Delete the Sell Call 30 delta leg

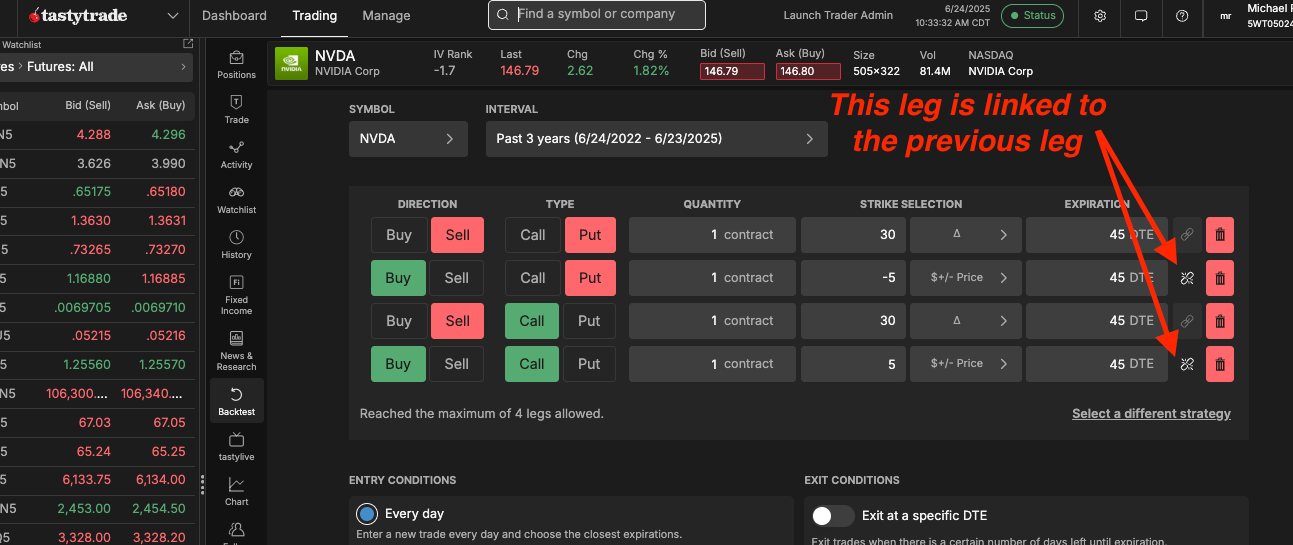point(1219,321)
